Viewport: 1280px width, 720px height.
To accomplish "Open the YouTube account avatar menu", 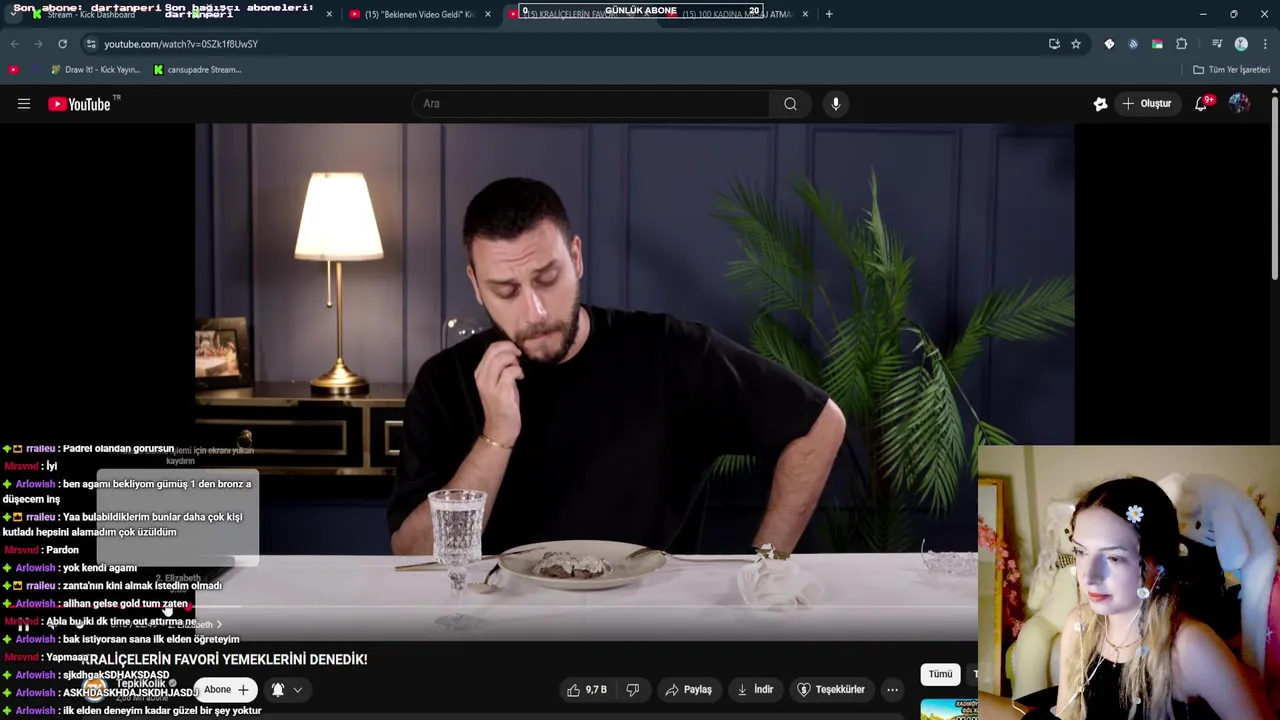I will click(1239, 104).
